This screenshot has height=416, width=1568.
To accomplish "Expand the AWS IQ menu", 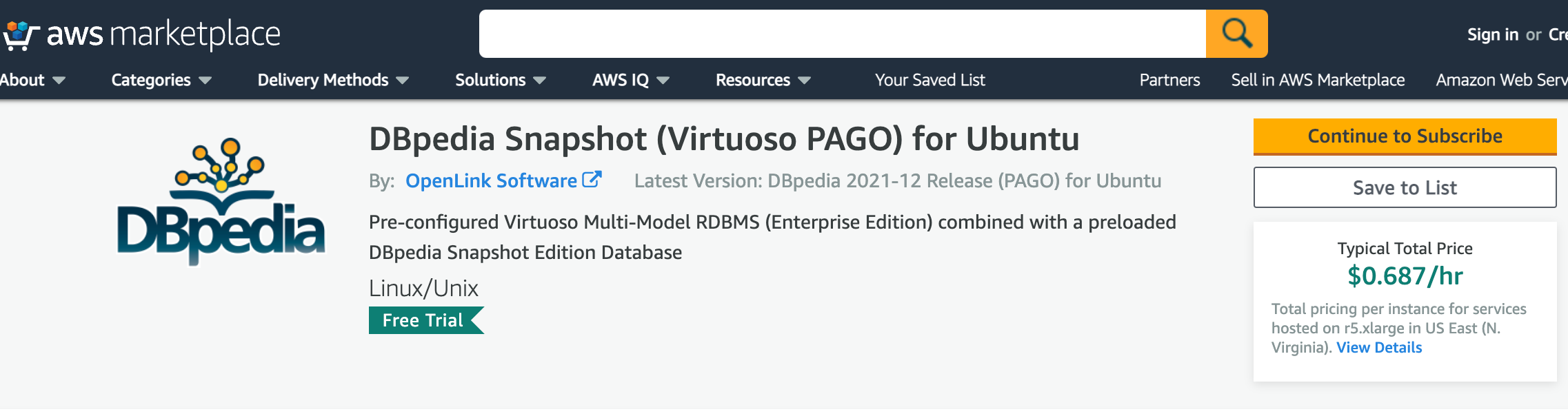I will coord(630,80).
